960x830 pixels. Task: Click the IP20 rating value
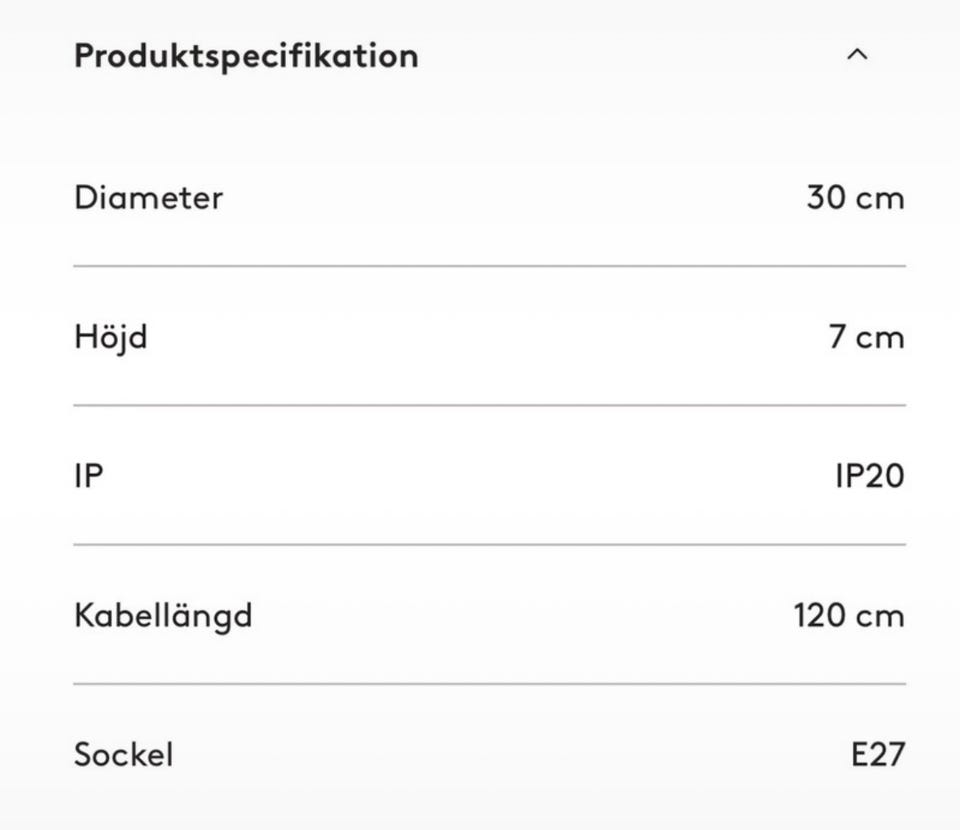[x=869, y=475]
